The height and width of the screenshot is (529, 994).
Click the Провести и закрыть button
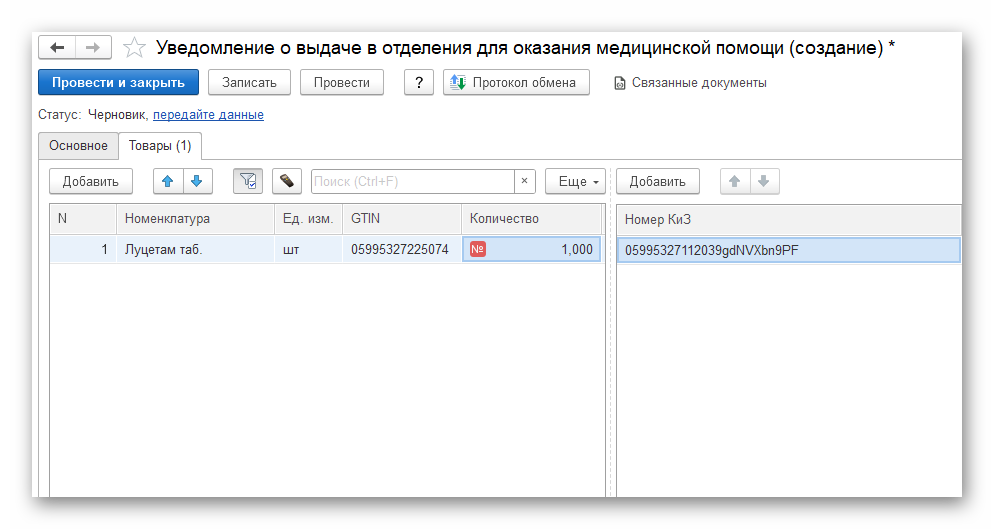point(119,82)
